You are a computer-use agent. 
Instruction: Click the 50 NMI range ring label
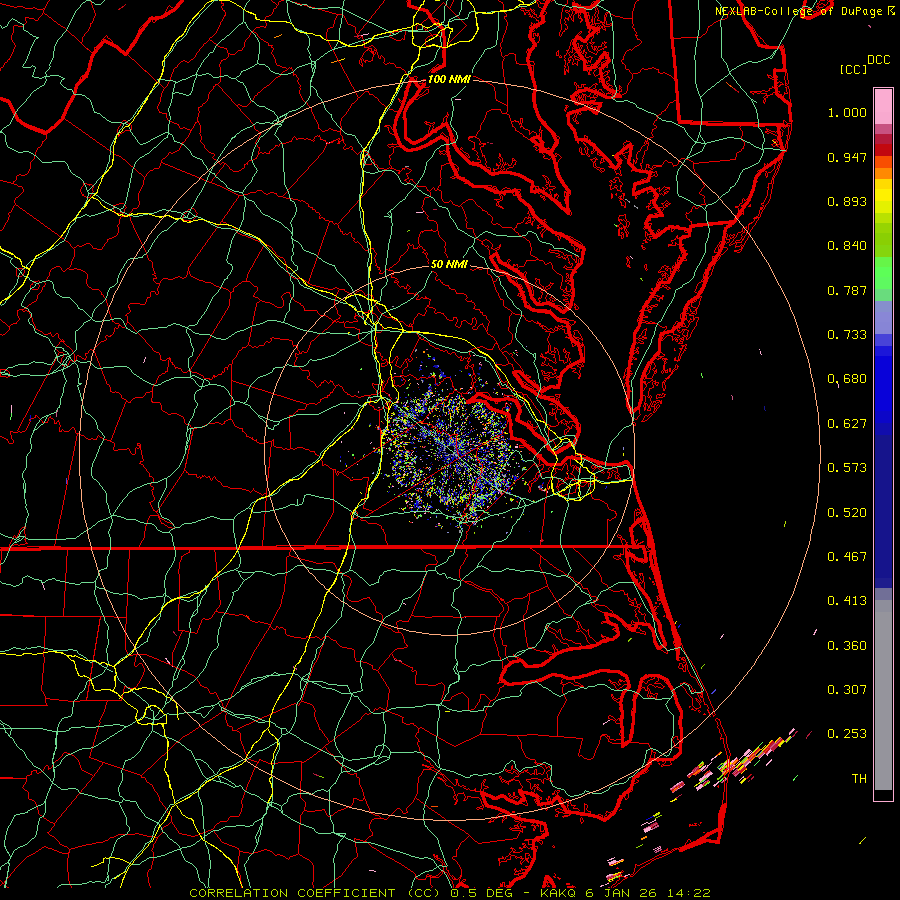point(449,264)
